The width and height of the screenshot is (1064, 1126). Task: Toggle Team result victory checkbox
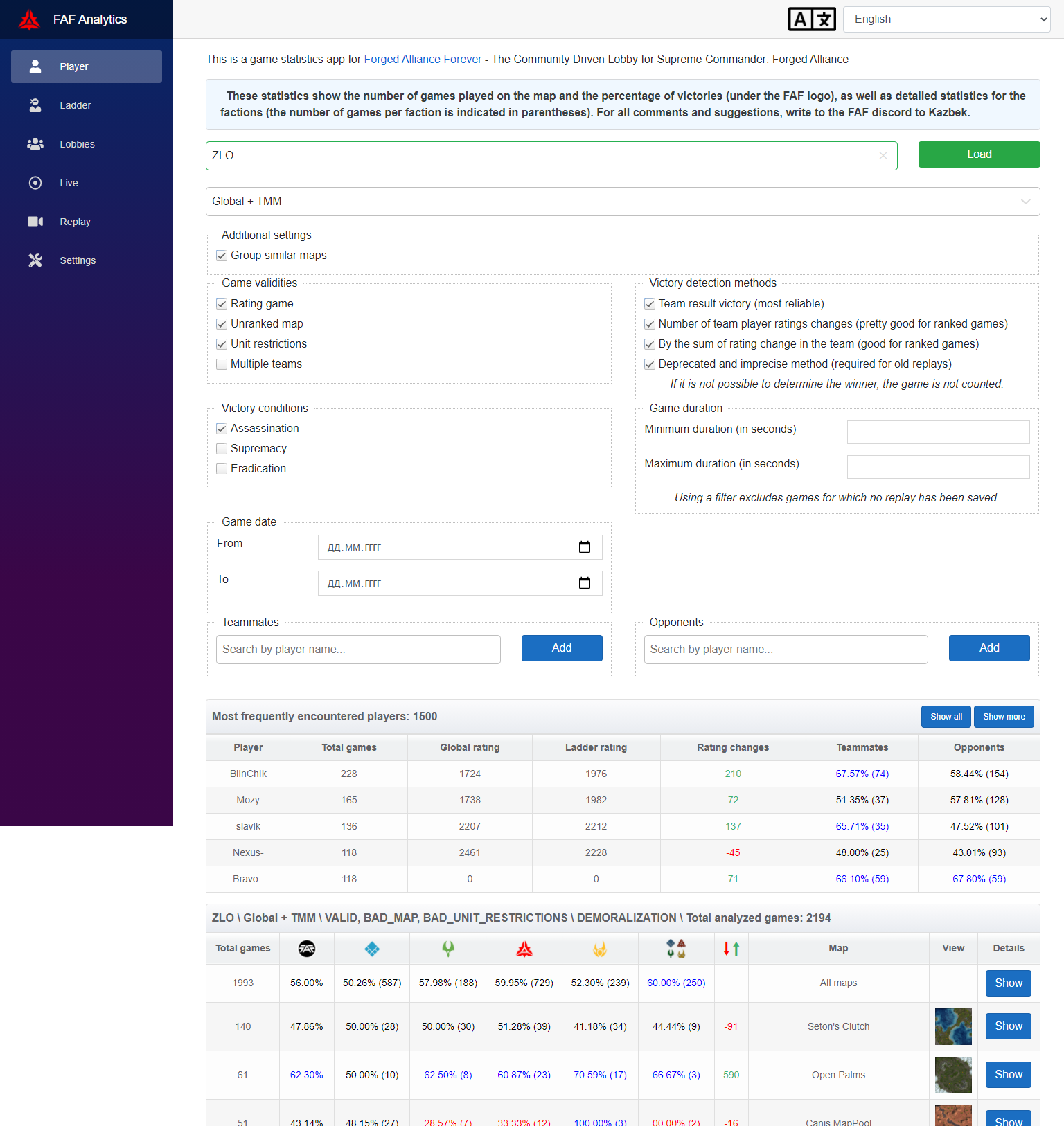point(650,304)
